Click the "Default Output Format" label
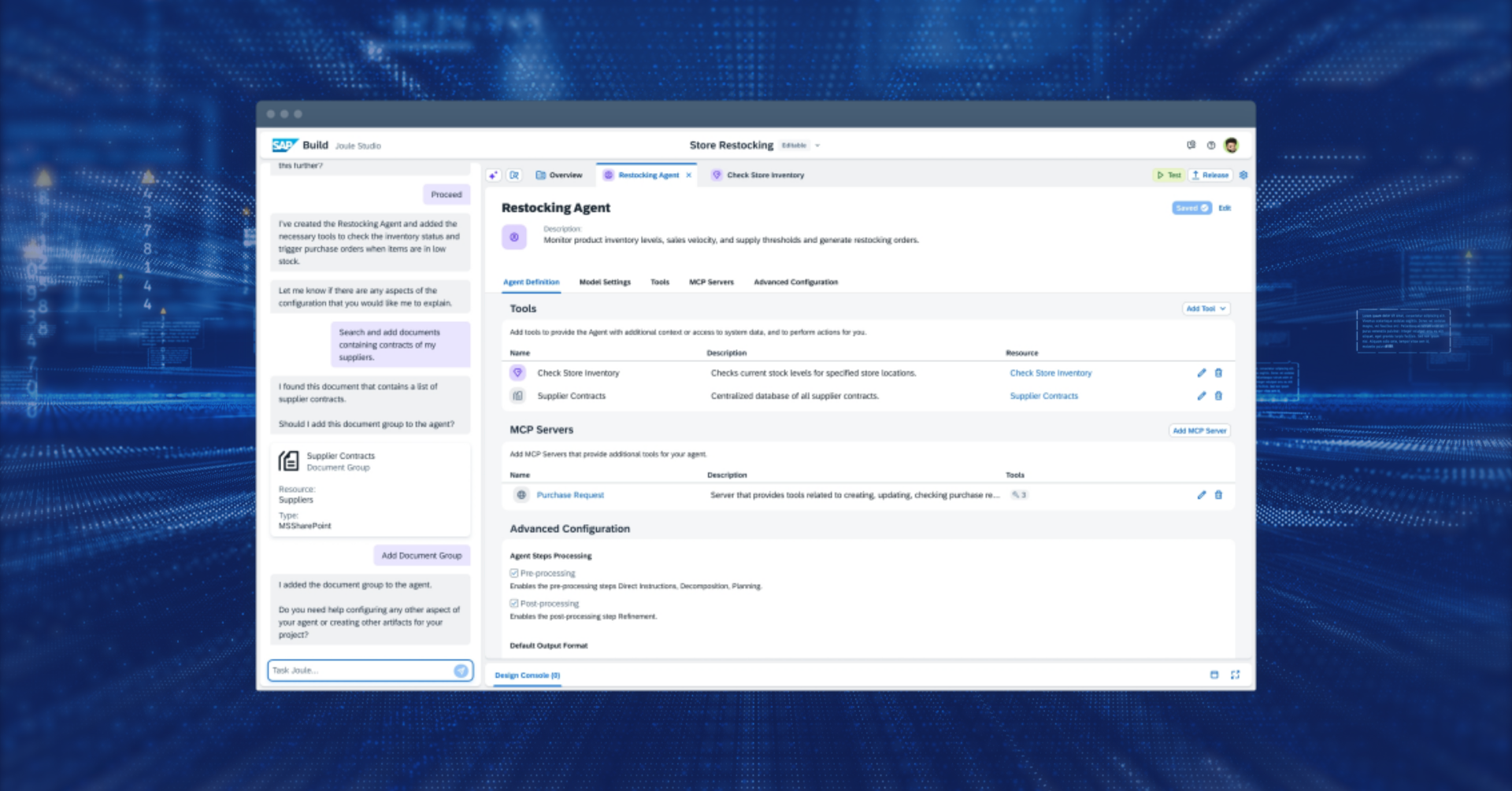Screen dimensions: 1512x791 coord(548,645)
